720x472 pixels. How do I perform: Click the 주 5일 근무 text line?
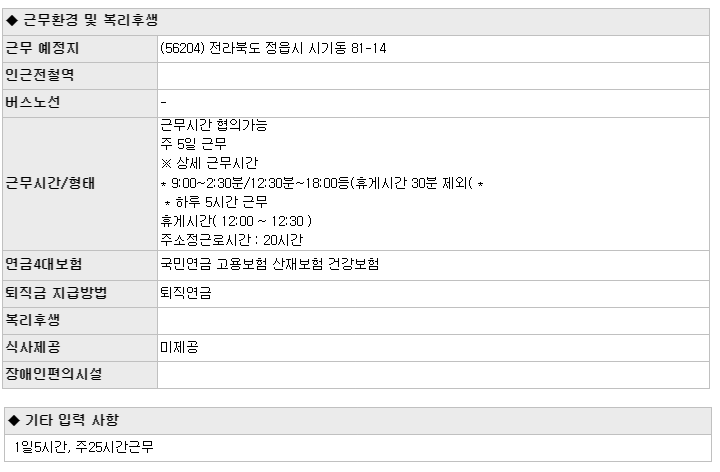coord(193,144)
